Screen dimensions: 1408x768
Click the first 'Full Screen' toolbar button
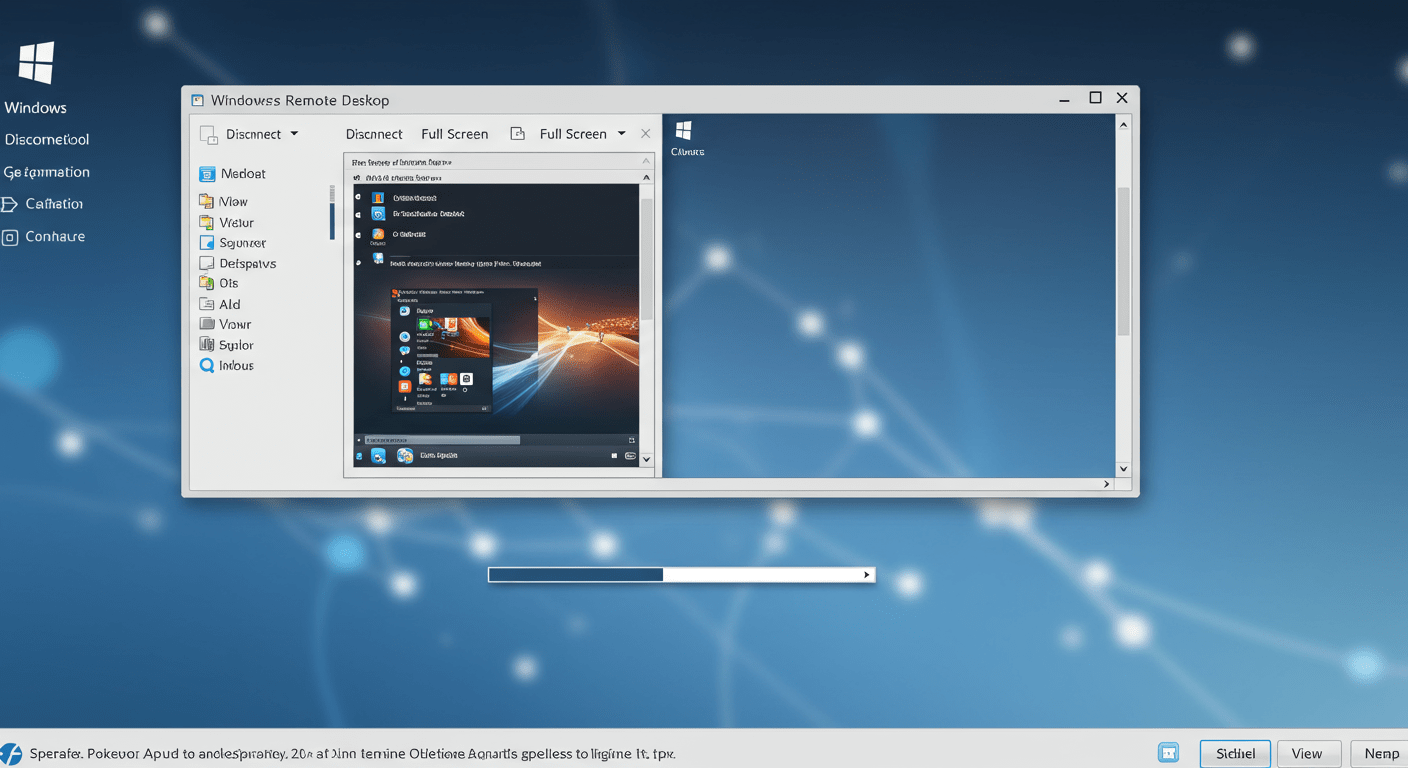(455, 134)
